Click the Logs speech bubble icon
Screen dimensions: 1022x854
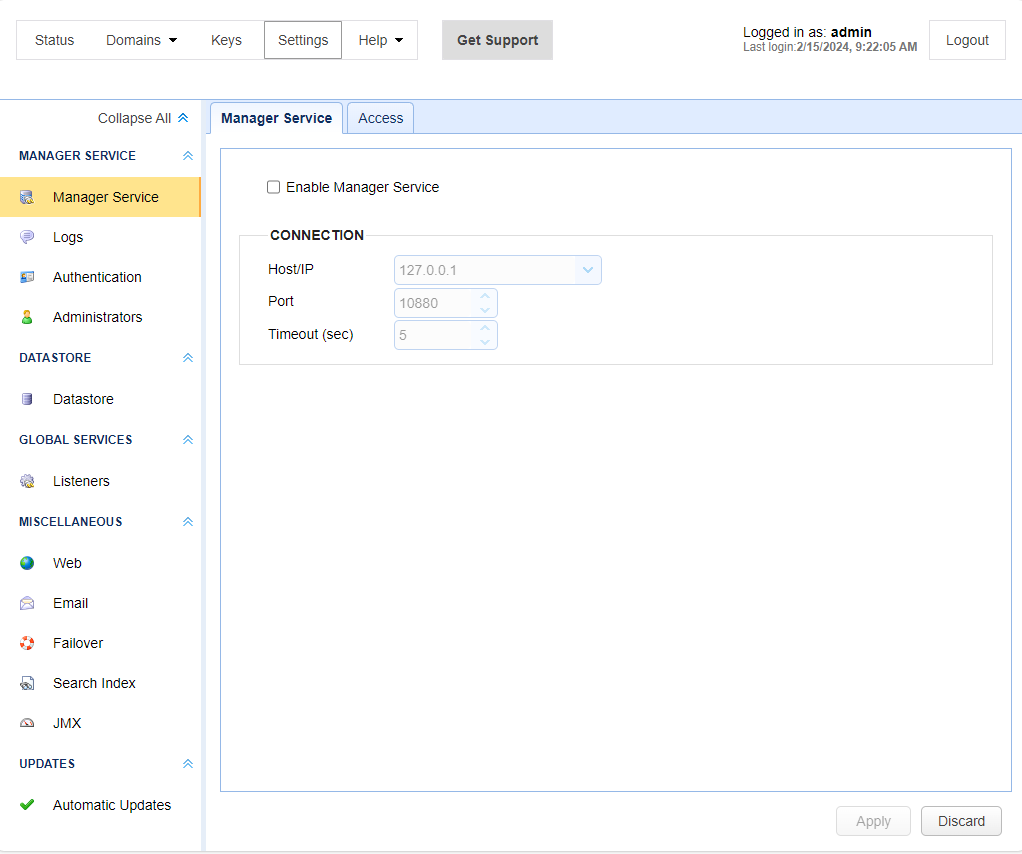coord(27,237)
